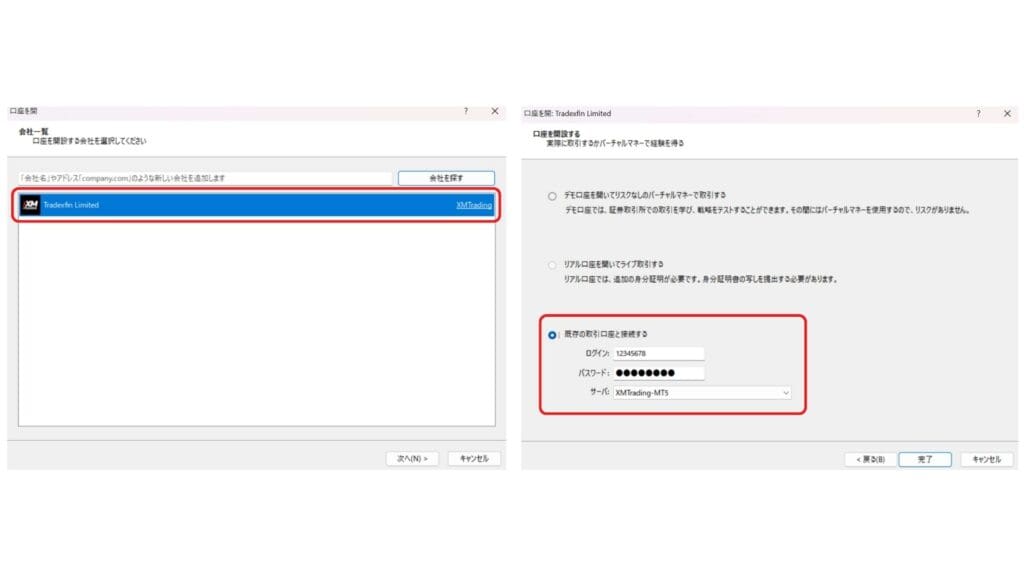The height and width of the screenshot is (576, 1024).
Task: Click the Next (次へ) button
Action: pos(412,458)
